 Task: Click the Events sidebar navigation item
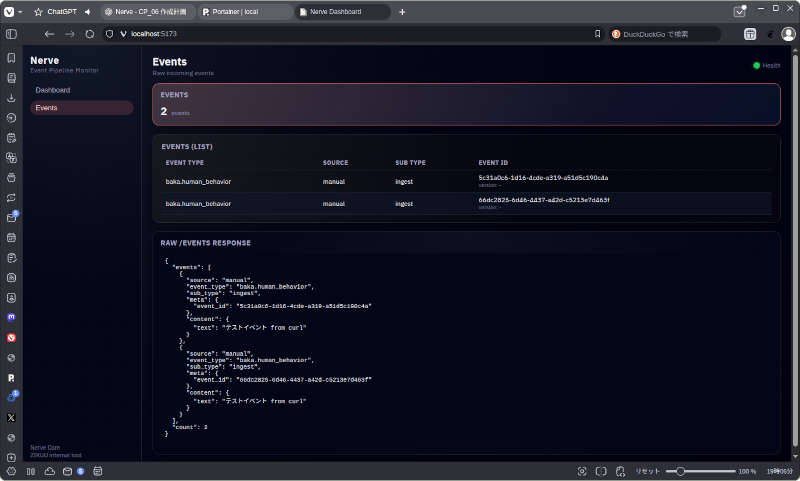(47, 107)
